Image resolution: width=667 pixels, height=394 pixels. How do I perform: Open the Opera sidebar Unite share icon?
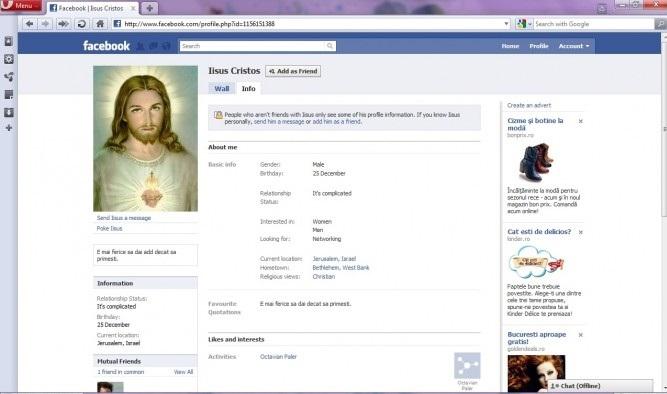click(9, 77)
